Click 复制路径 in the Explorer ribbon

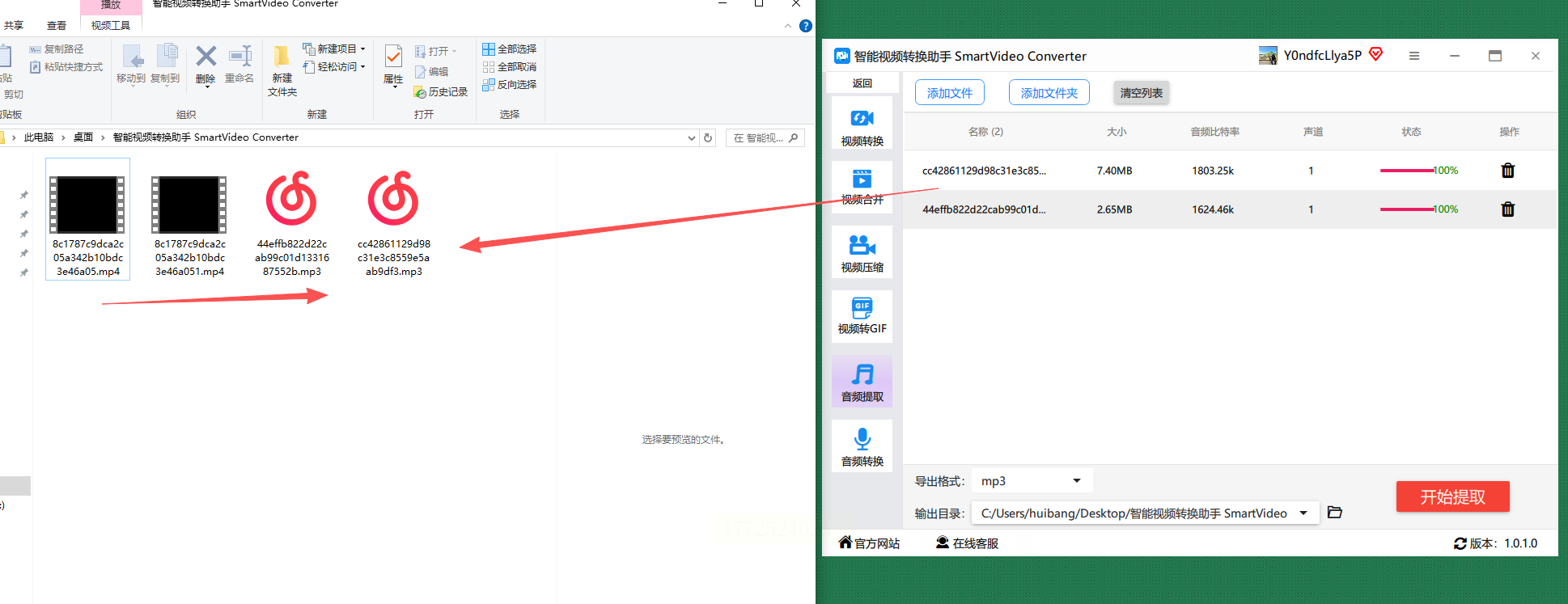[x=57, y=49]
